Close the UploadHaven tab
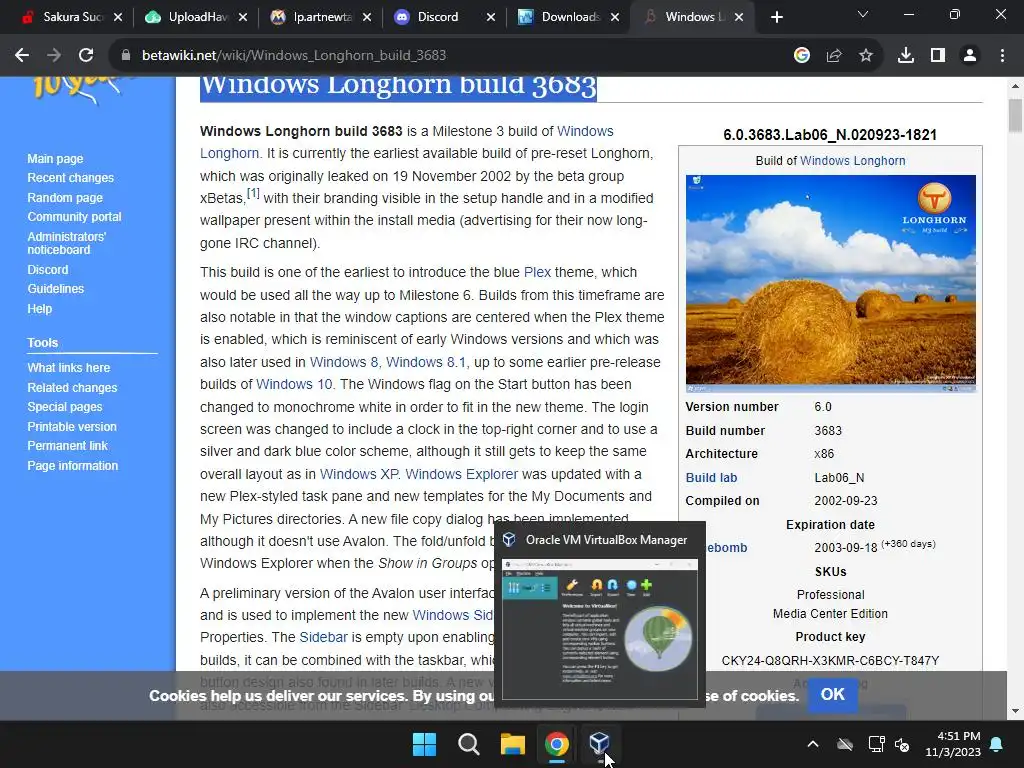This screenshot has width=1024, height=768. (242, 17)
